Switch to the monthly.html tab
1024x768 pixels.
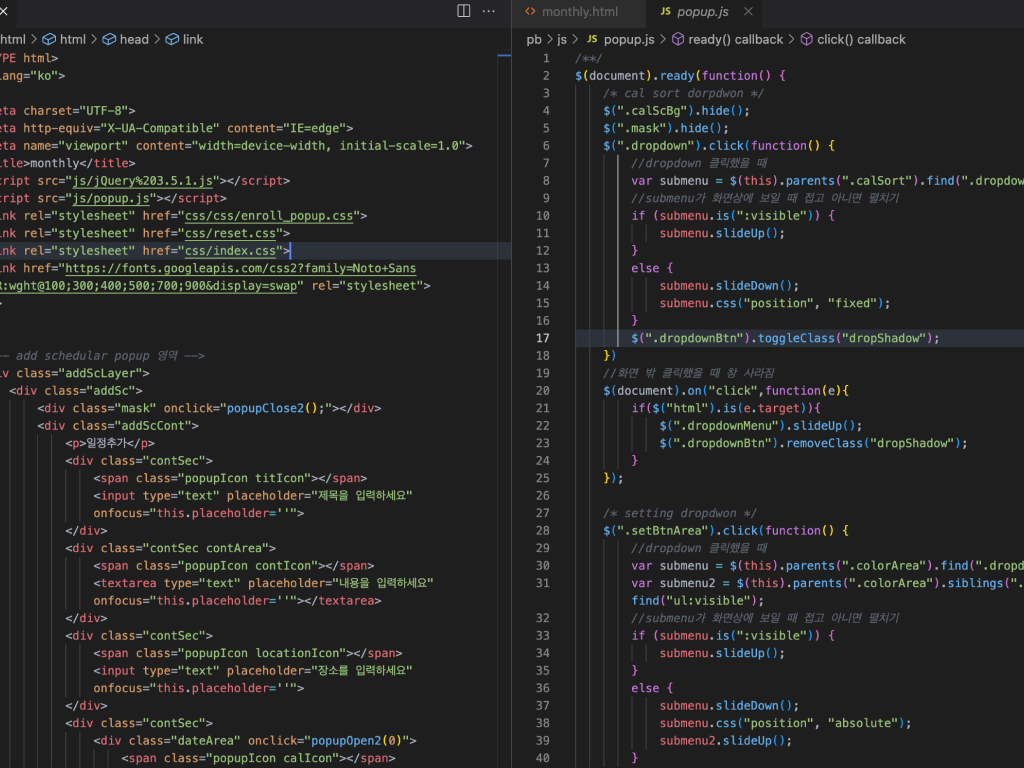[x=578, y=13]
